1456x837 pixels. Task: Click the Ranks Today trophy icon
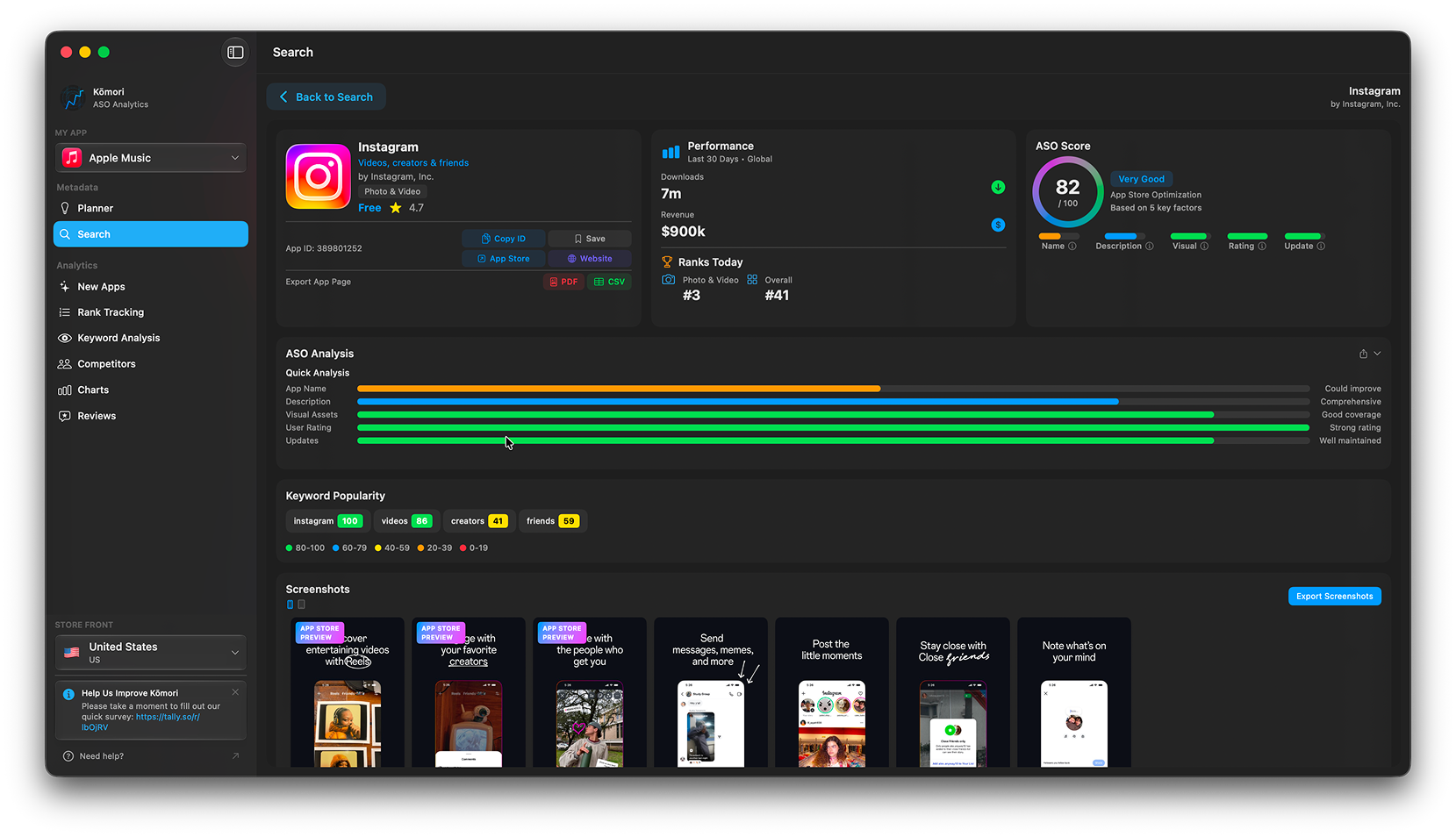click(667, 261)
